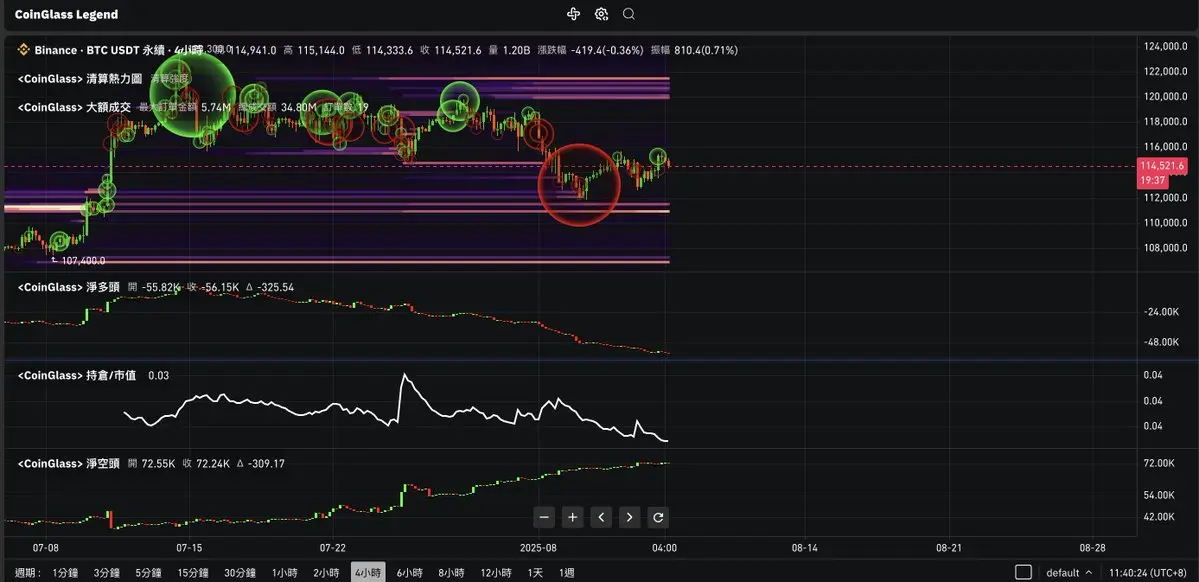Select the 12小時 period

pyautogui.click(x=496, y=572)
